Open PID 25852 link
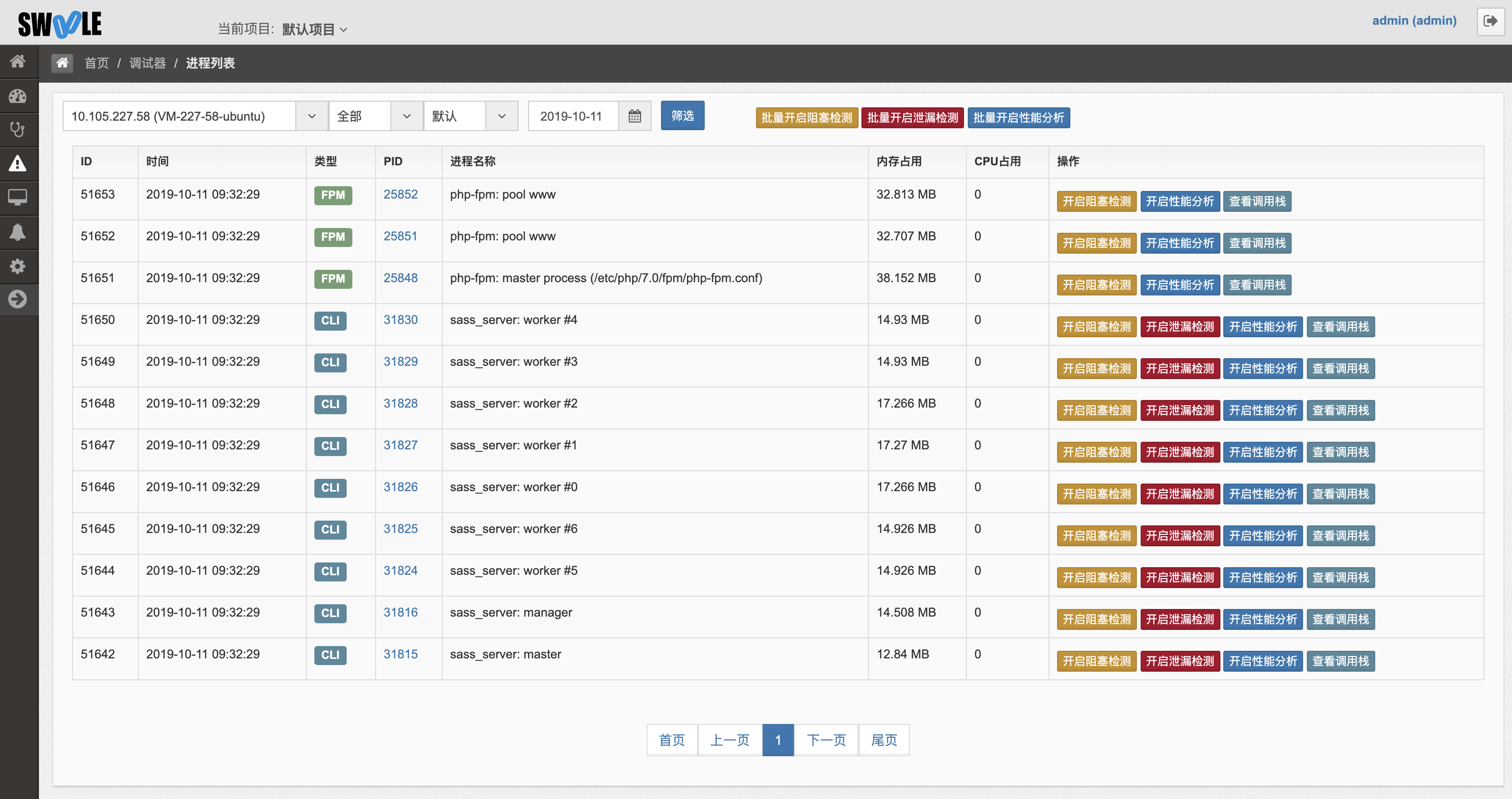This screenshot has width=1512, height=799. click(x=400, y=194)
